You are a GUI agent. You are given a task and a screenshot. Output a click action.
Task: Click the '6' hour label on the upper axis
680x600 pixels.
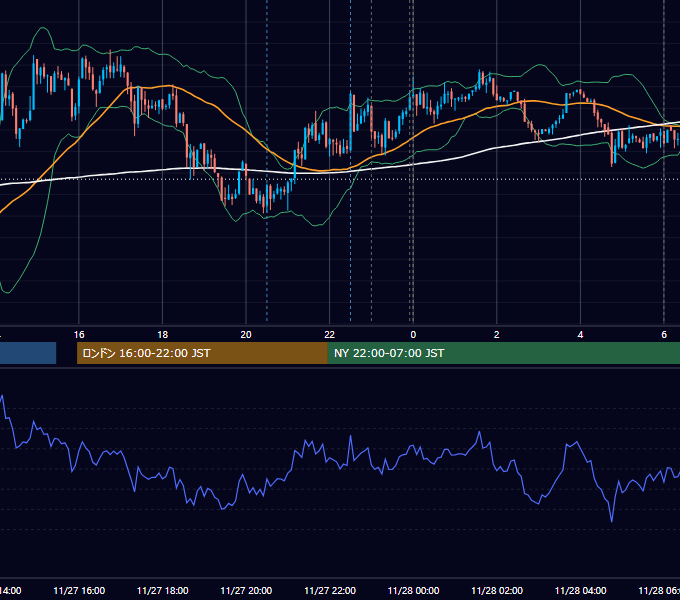(x=664, y=335)
